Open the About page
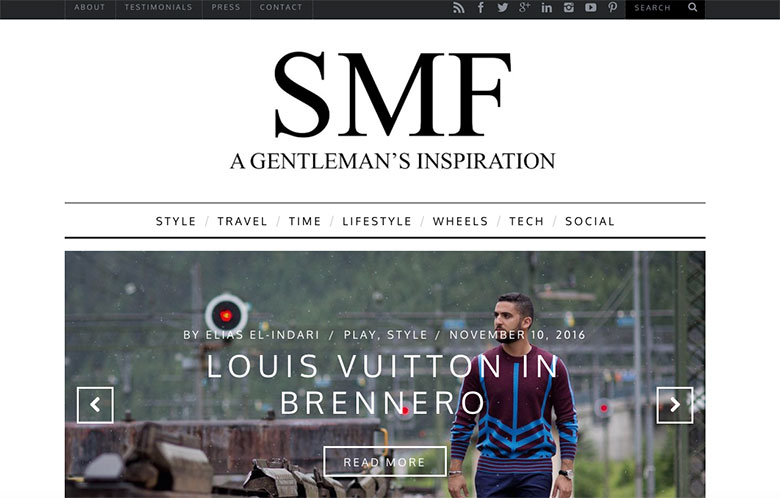 [90, 7]
